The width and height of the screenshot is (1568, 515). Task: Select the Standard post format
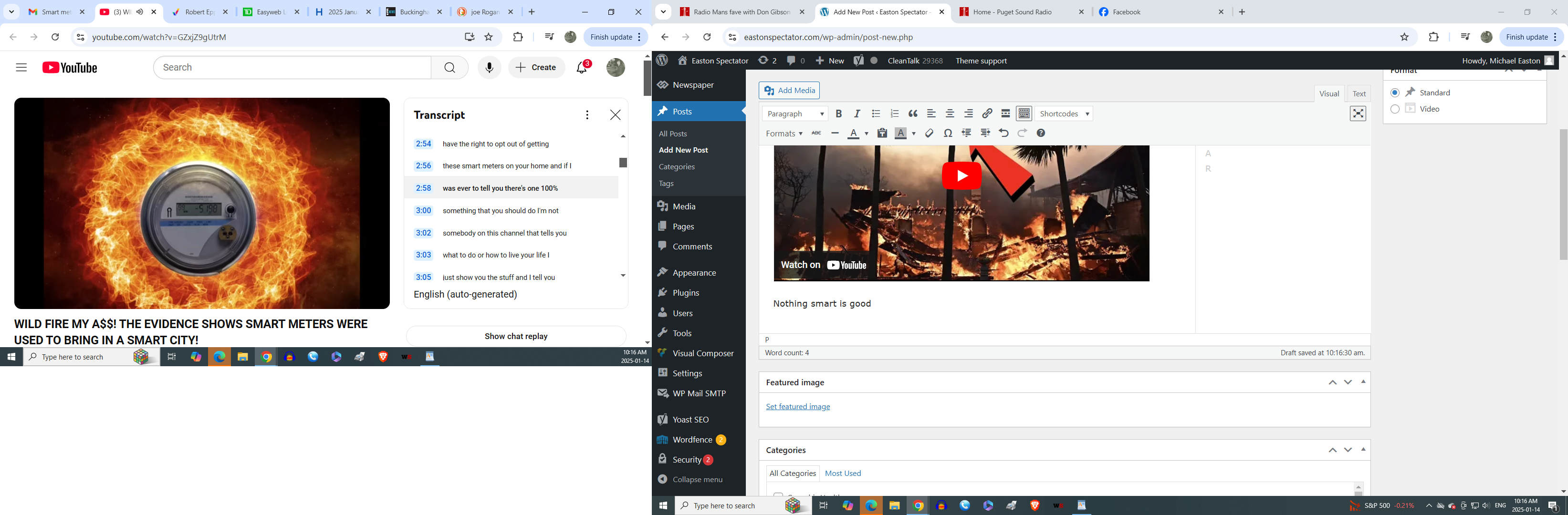pos(1395,93)
